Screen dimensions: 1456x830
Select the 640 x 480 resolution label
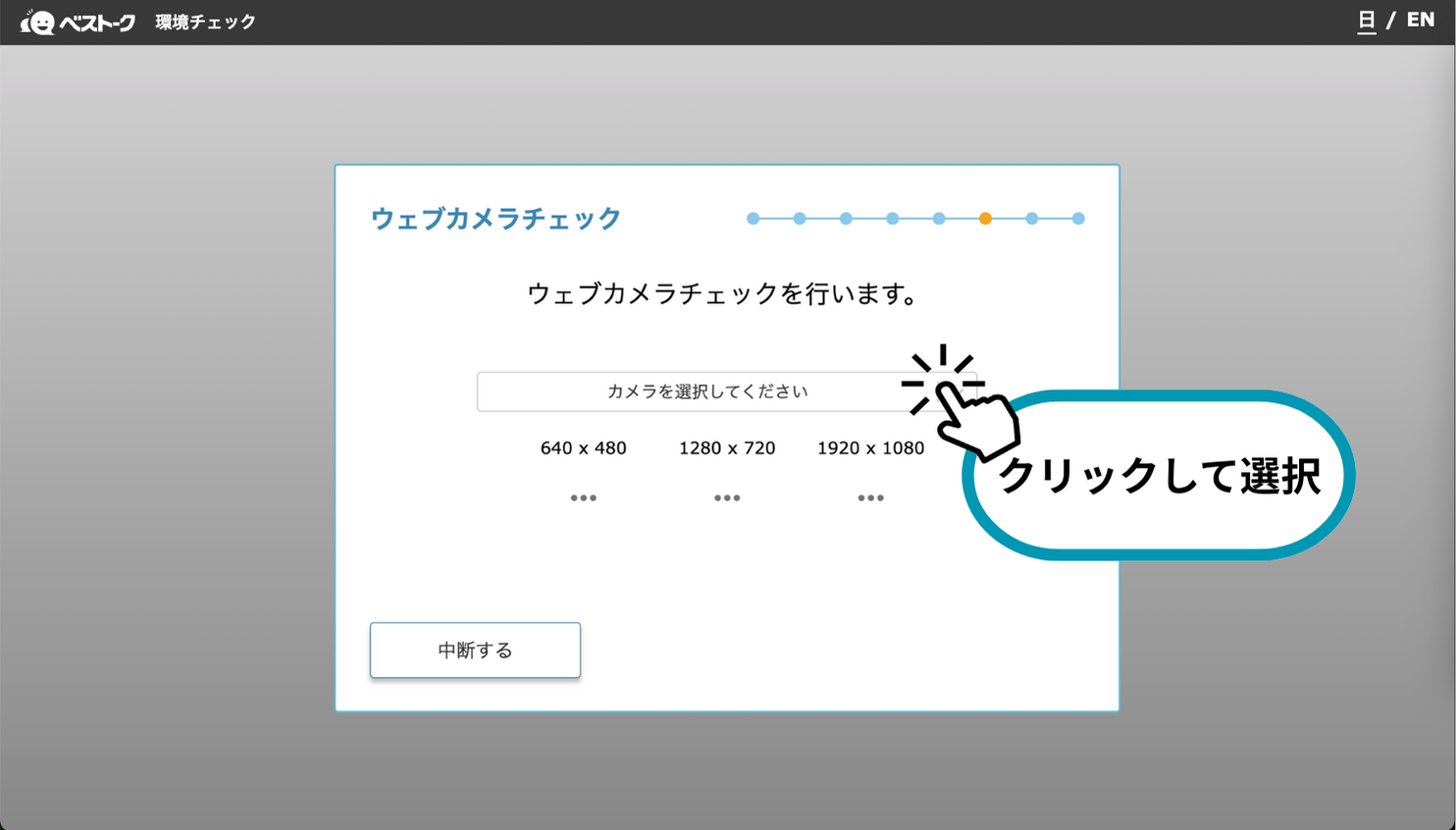584,448
